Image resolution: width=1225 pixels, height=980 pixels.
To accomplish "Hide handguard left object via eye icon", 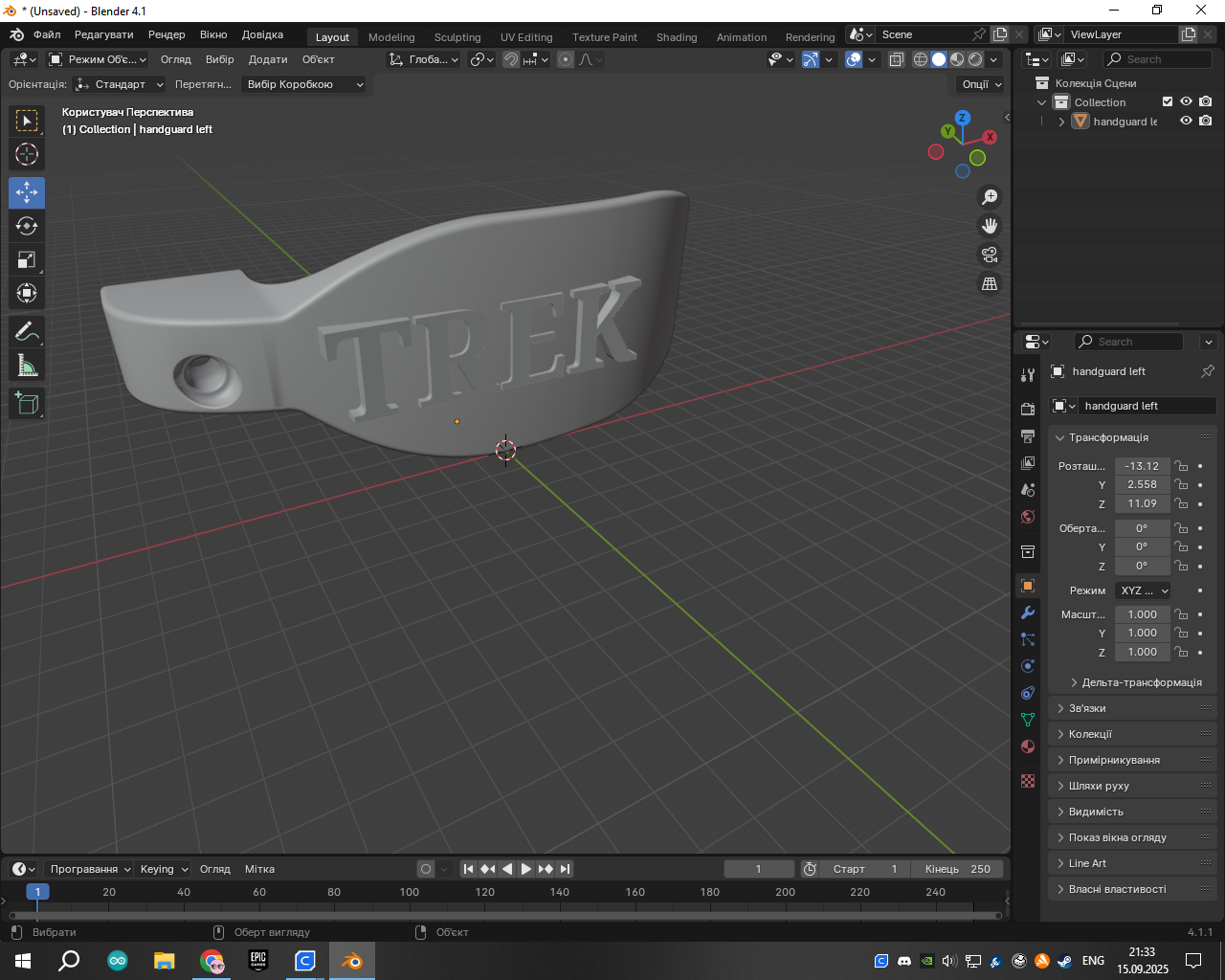I will coord(1186,121).
